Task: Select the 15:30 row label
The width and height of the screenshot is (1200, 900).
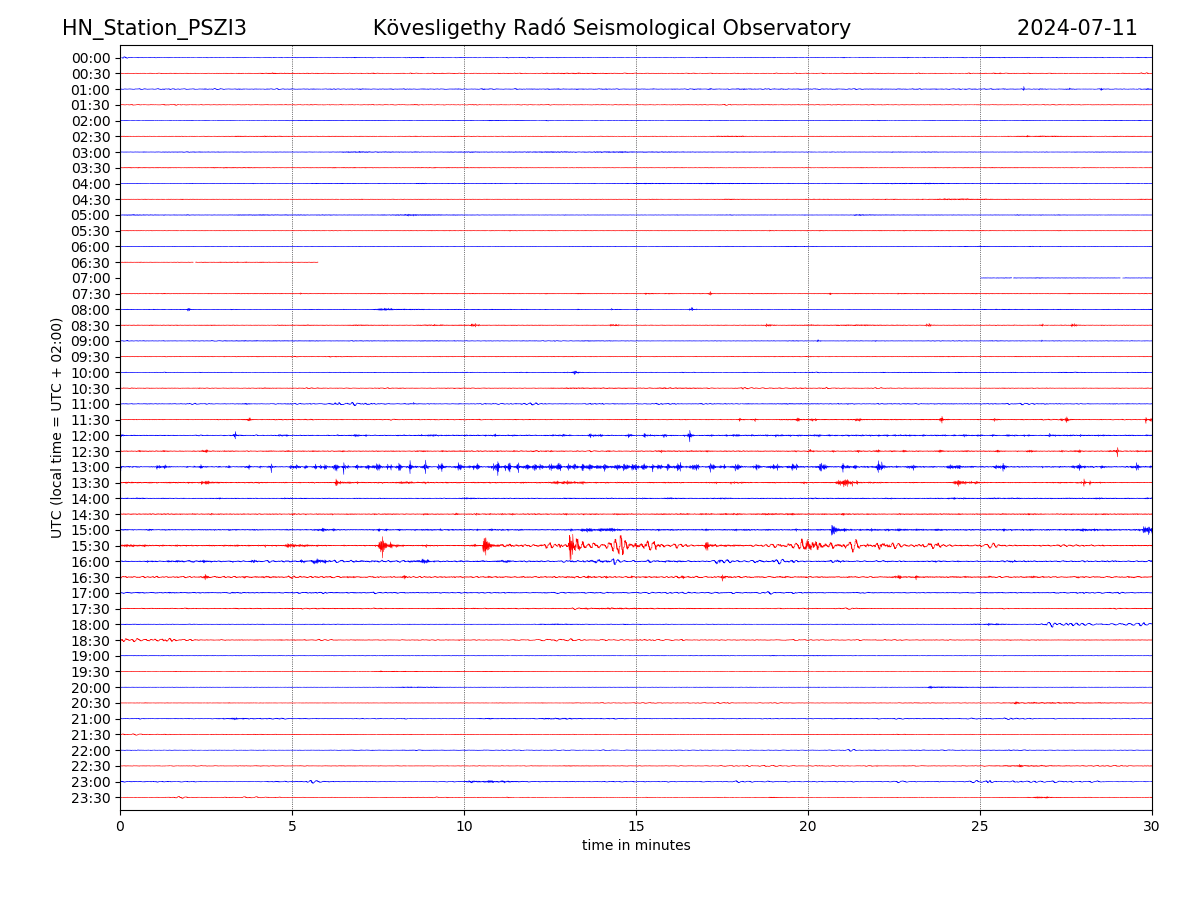Action: tap(90, 546)
